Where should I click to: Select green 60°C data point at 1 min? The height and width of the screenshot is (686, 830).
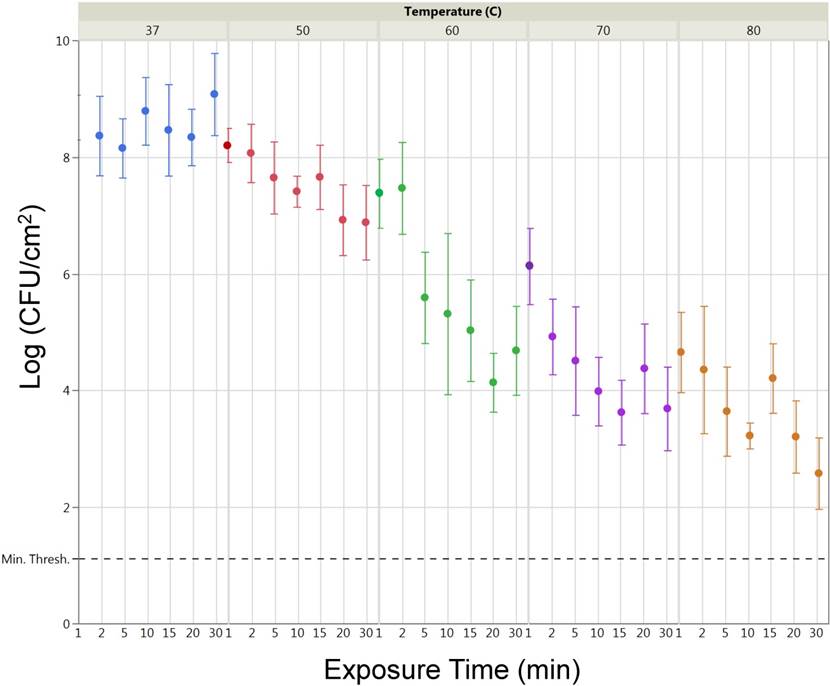click(x=379, y=193)
